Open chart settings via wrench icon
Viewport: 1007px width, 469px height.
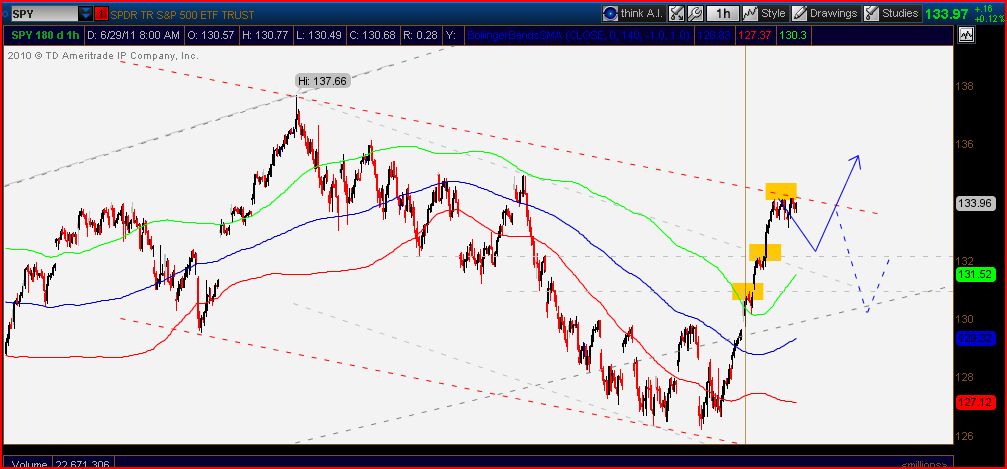click(x=695, y=13)
